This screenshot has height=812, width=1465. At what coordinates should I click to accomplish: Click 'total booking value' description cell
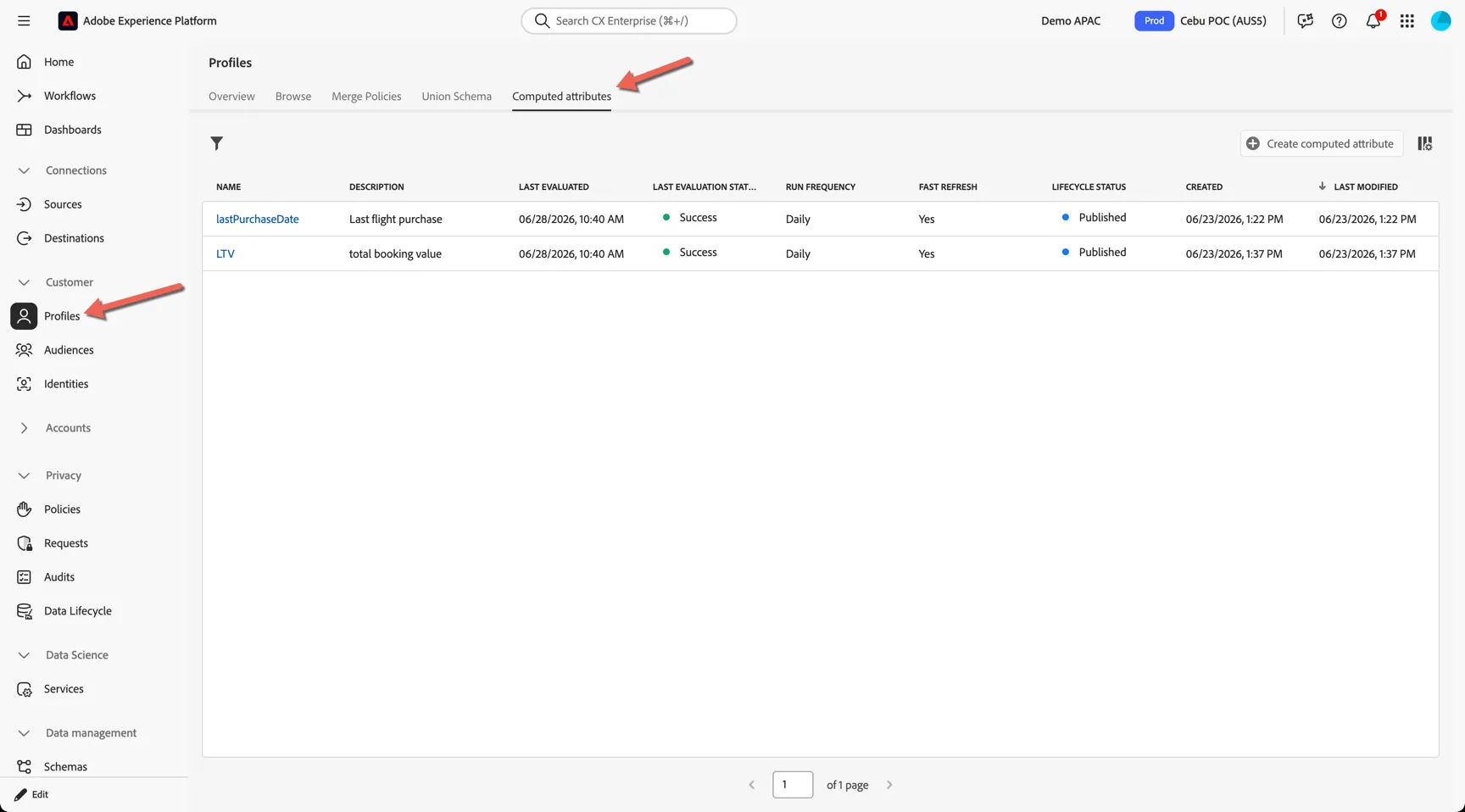(x=395, y=253)
